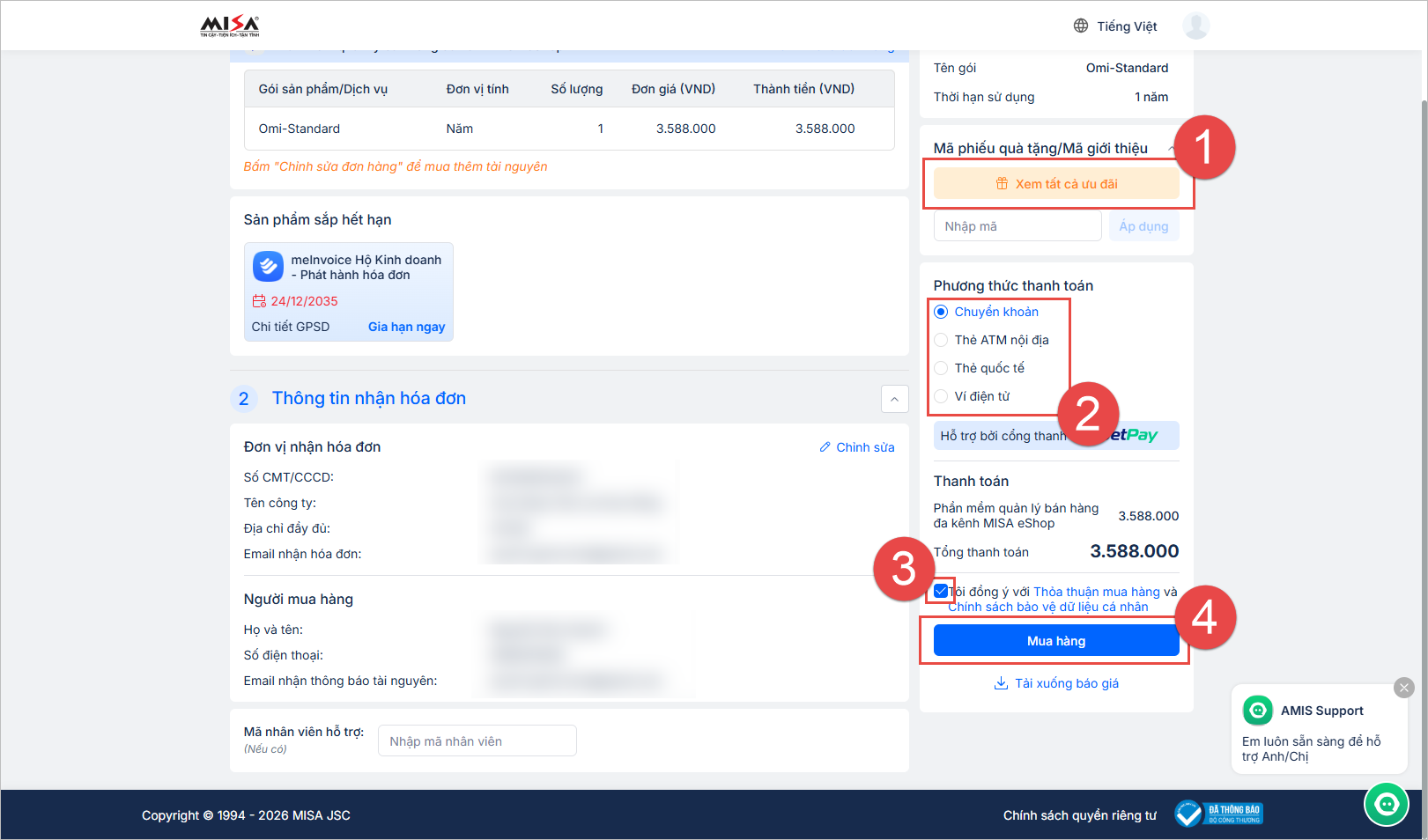The width and height of the screenshot is (1428, 840).
Task: Click the Gia hạn ngay renewal link
Action: (x=406, y=327)
